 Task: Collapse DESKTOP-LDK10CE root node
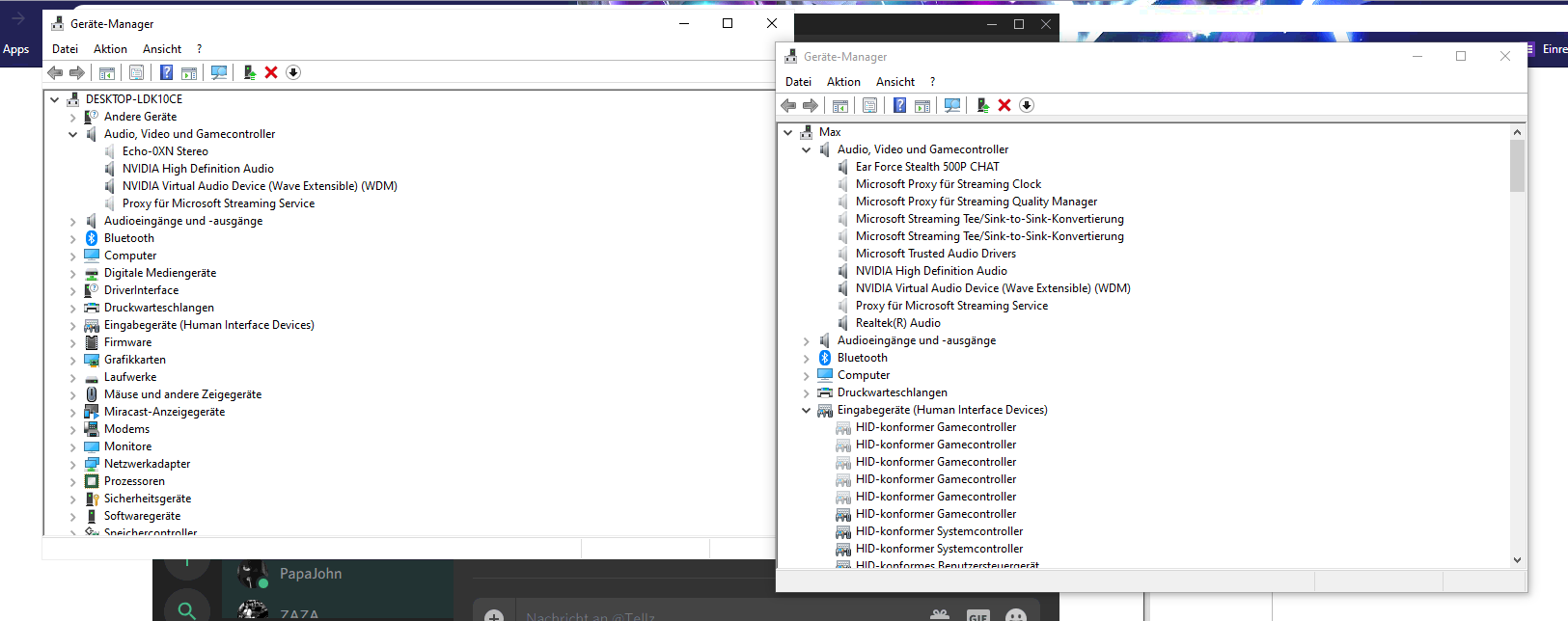point(55,99)
